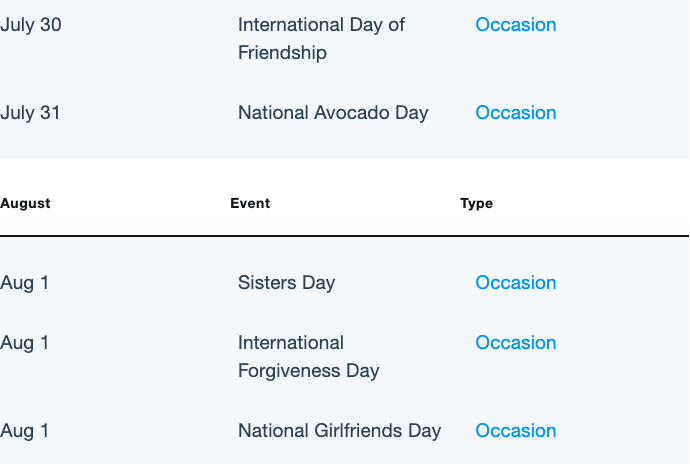Click the August column header
This screenshot has height=464, width=690.
click(25, 203)
